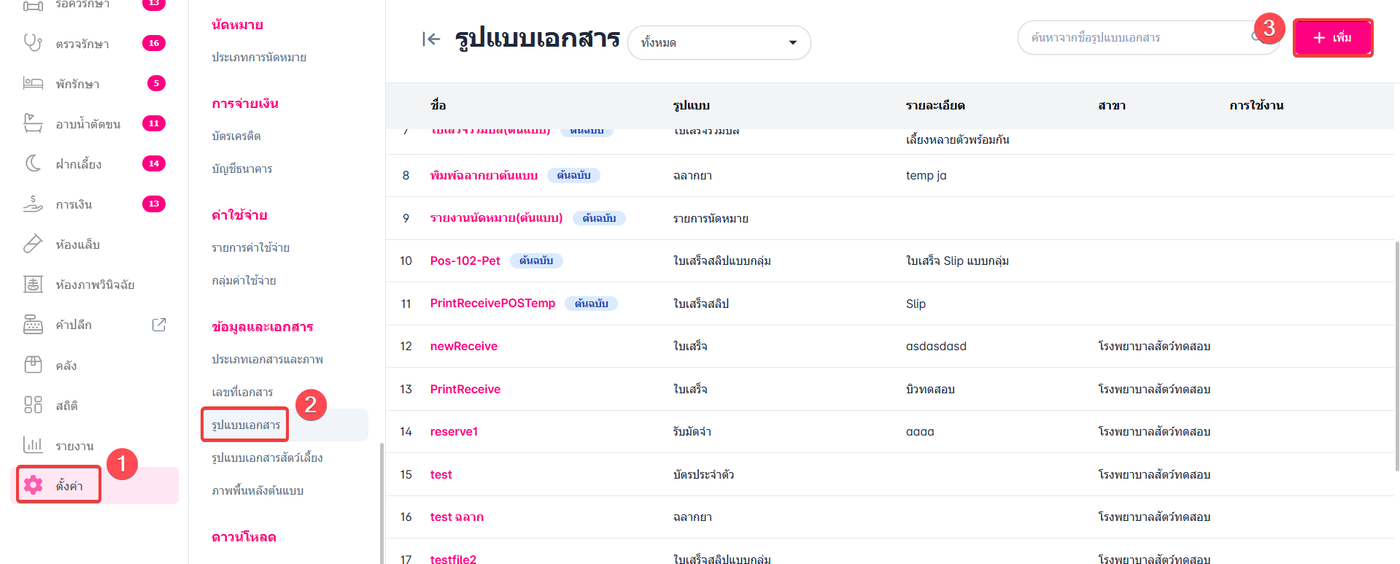Select the test tube icon for ห้องแล็บ
Screen dimensions: 1400x564
[x=33, y=245]
